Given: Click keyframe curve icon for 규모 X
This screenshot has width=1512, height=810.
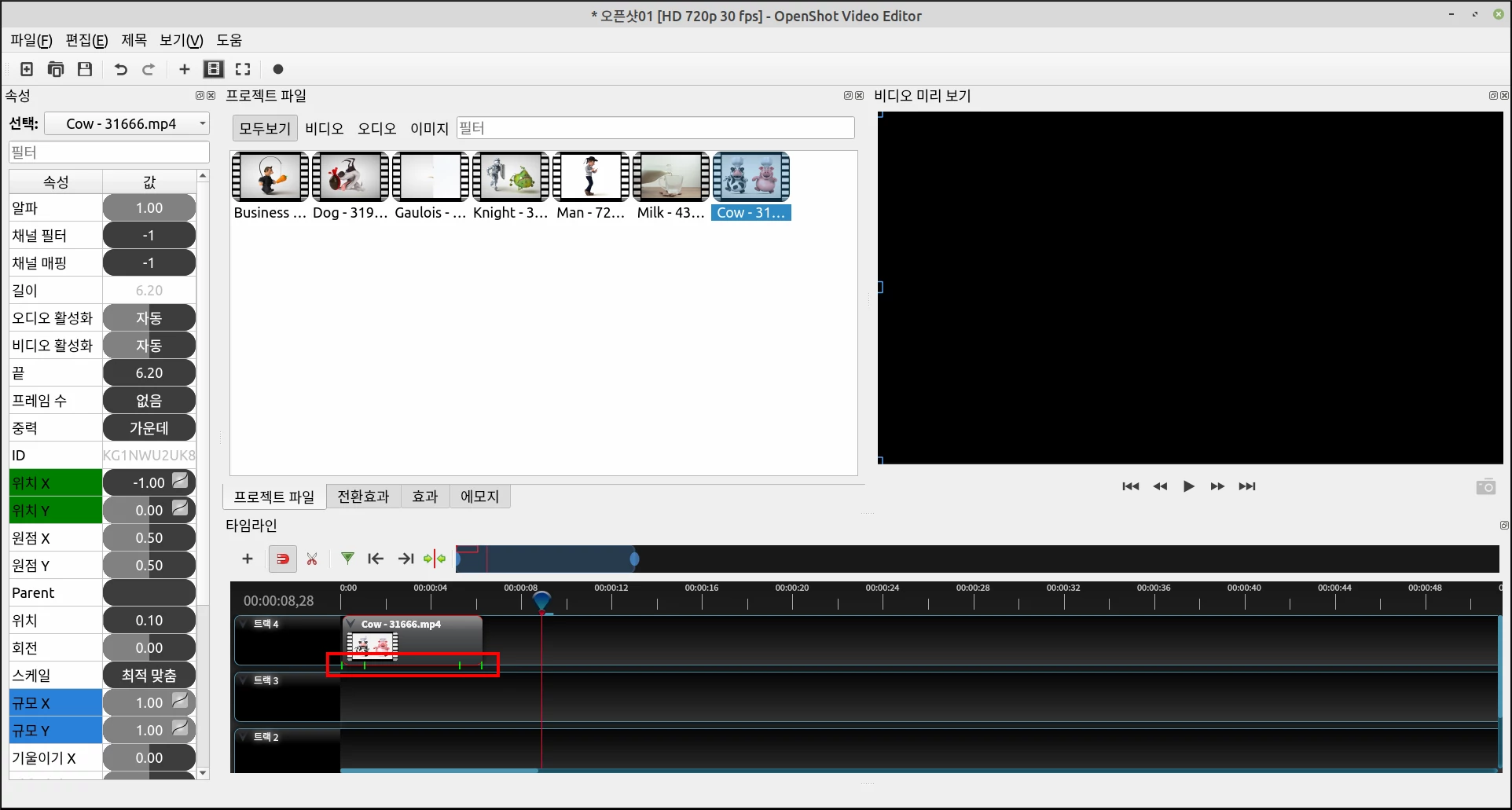Looking at the screenshot, I should pyautogui.click(x=180, y=700).
